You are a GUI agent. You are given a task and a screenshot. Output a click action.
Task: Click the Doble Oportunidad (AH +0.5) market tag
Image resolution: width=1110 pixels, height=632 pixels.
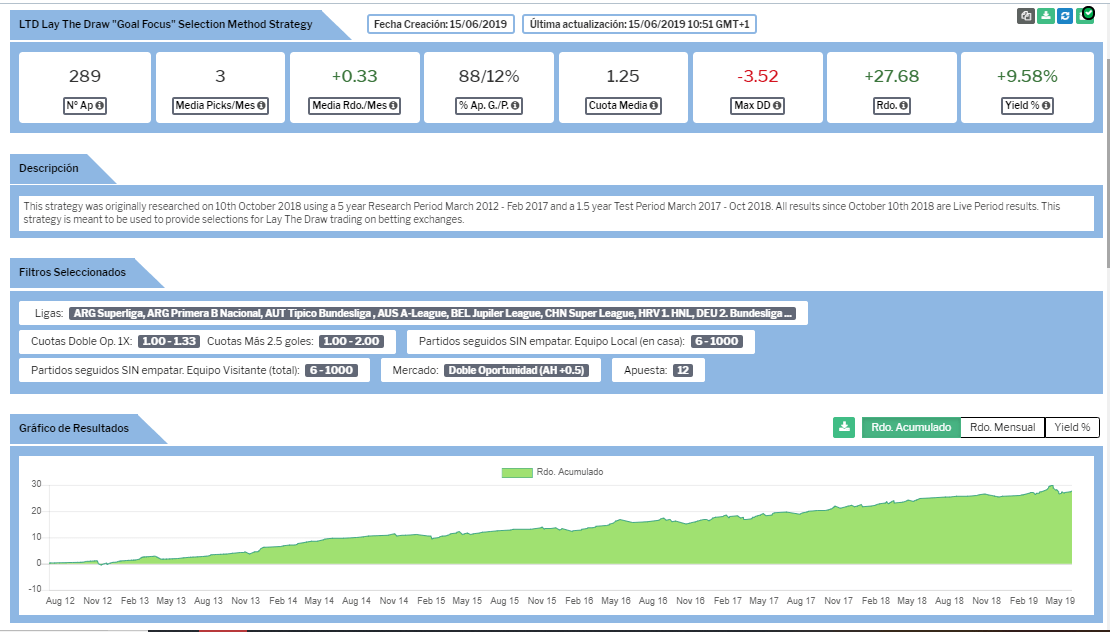517,370
